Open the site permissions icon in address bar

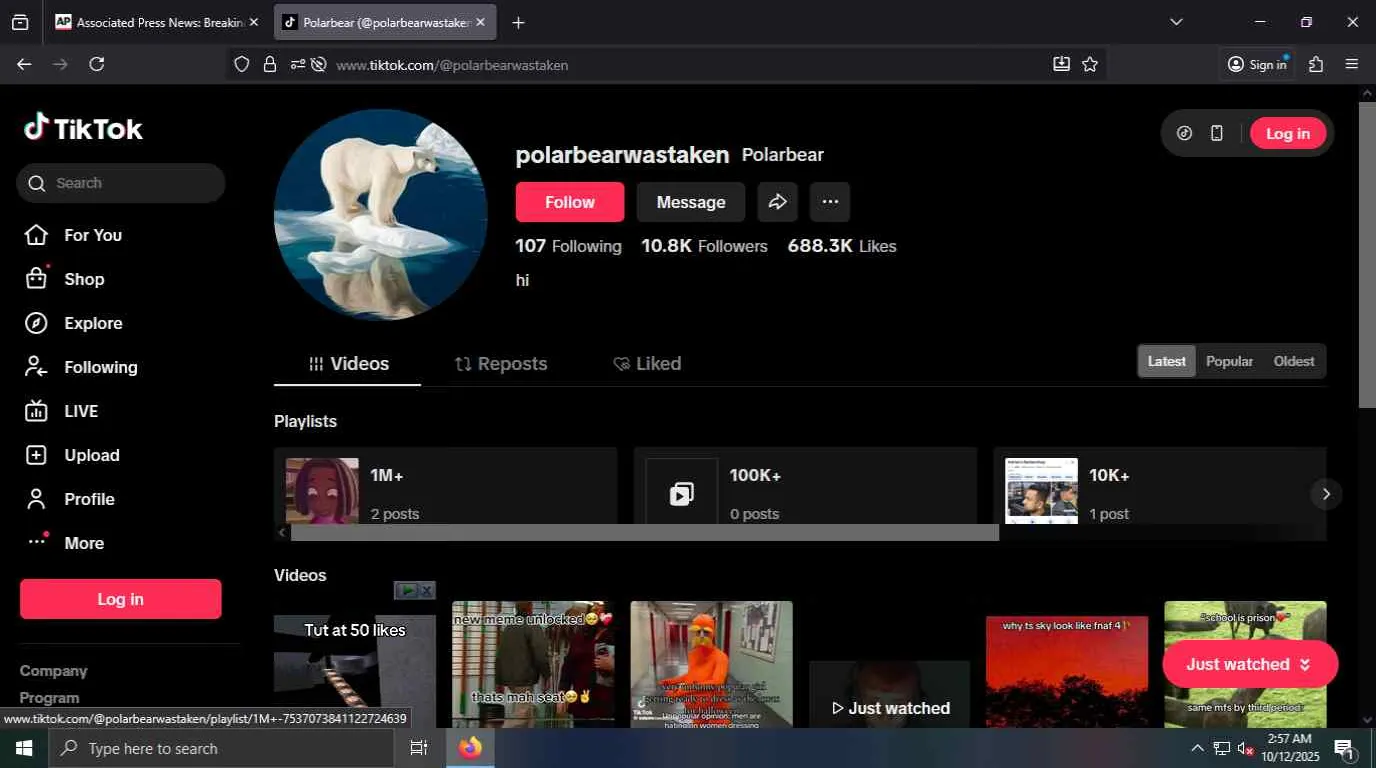297,64
